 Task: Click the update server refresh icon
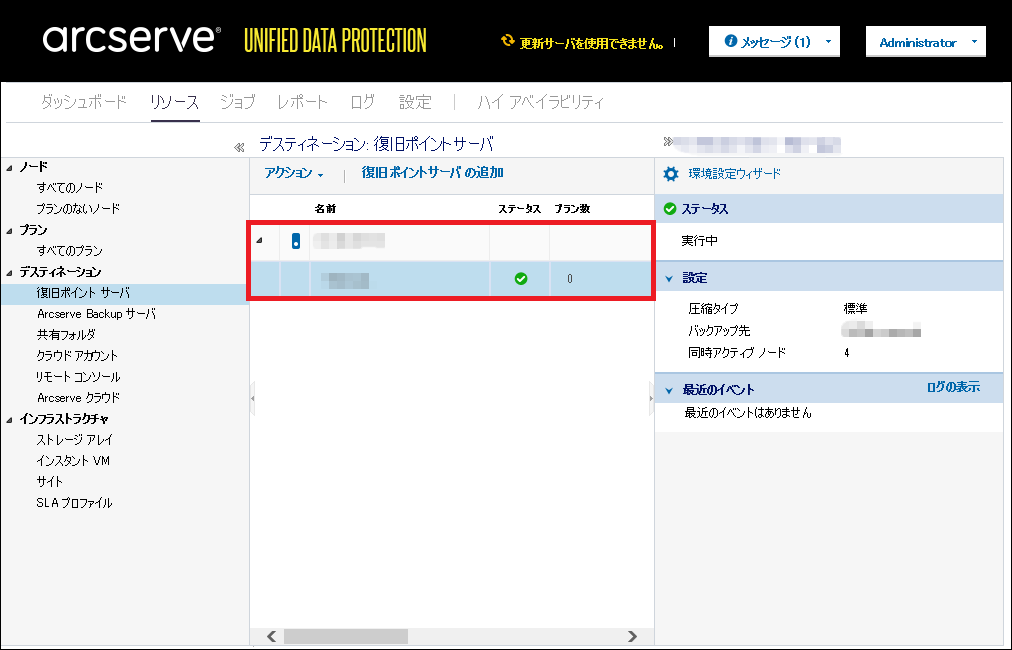(508, 41)
